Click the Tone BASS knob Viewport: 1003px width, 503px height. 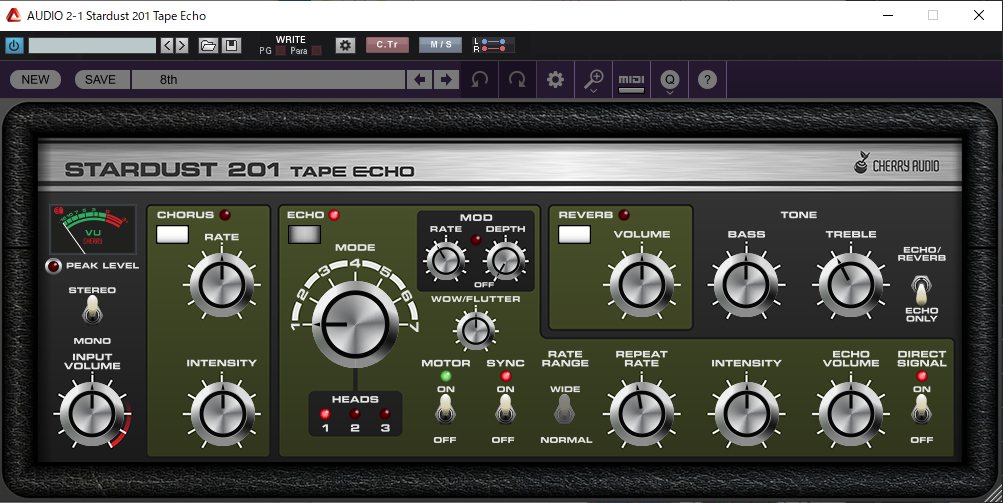(746, 285)
